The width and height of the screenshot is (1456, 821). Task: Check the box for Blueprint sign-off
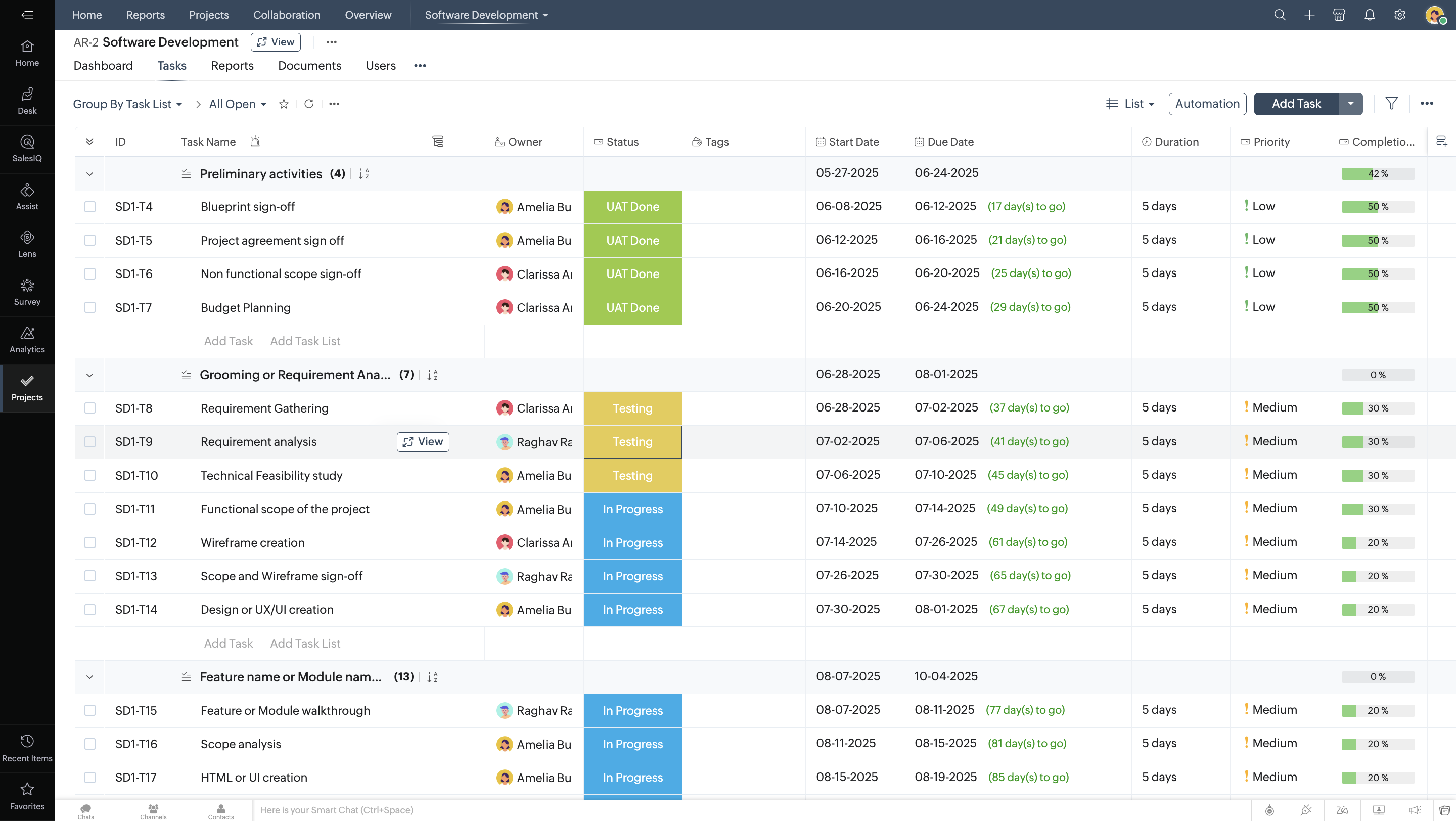coord(90,207)
